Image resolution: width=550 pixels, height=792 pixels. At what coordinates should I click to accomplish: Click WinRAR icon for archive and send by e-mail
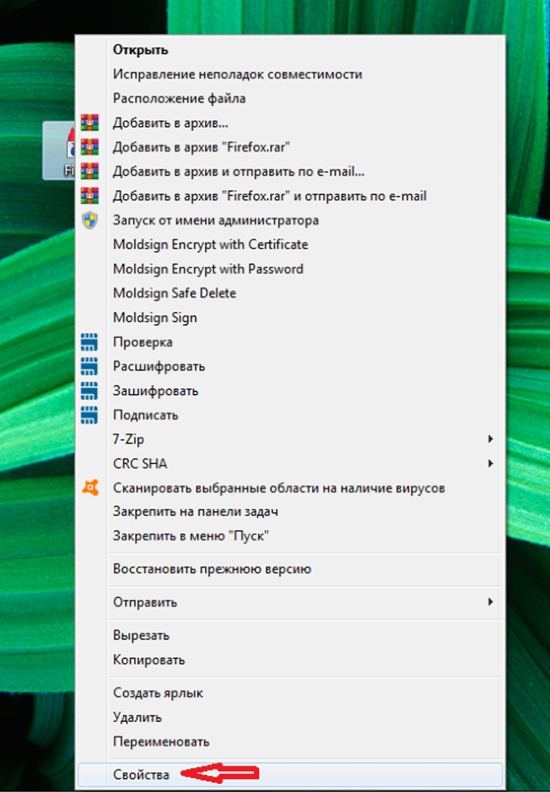pyautogui.click(x=89, y=171)
